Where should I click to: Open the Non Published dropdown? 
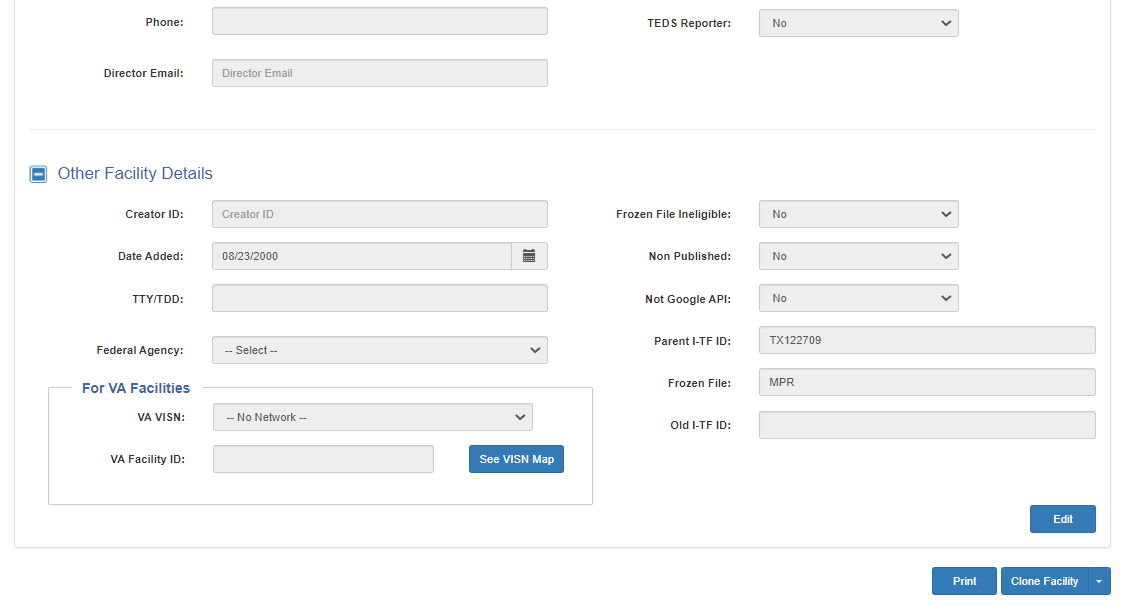(858, 256)
